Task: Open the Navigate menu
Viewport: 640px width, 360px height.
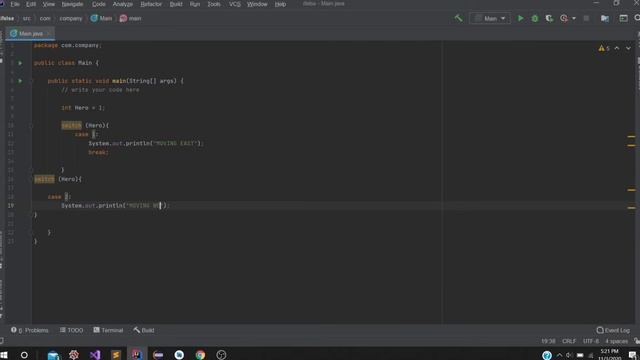Action: 72,4
